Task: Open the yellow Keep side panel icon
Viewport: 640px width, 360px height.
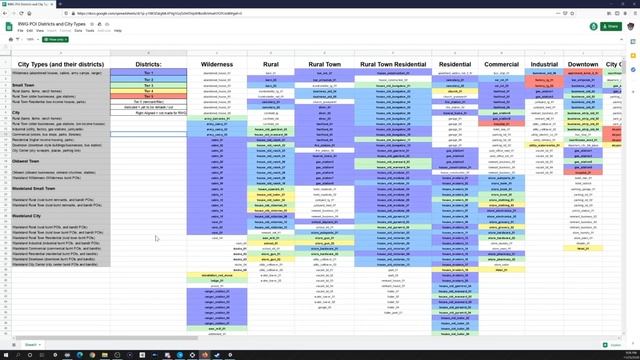Action: [633, 56]
